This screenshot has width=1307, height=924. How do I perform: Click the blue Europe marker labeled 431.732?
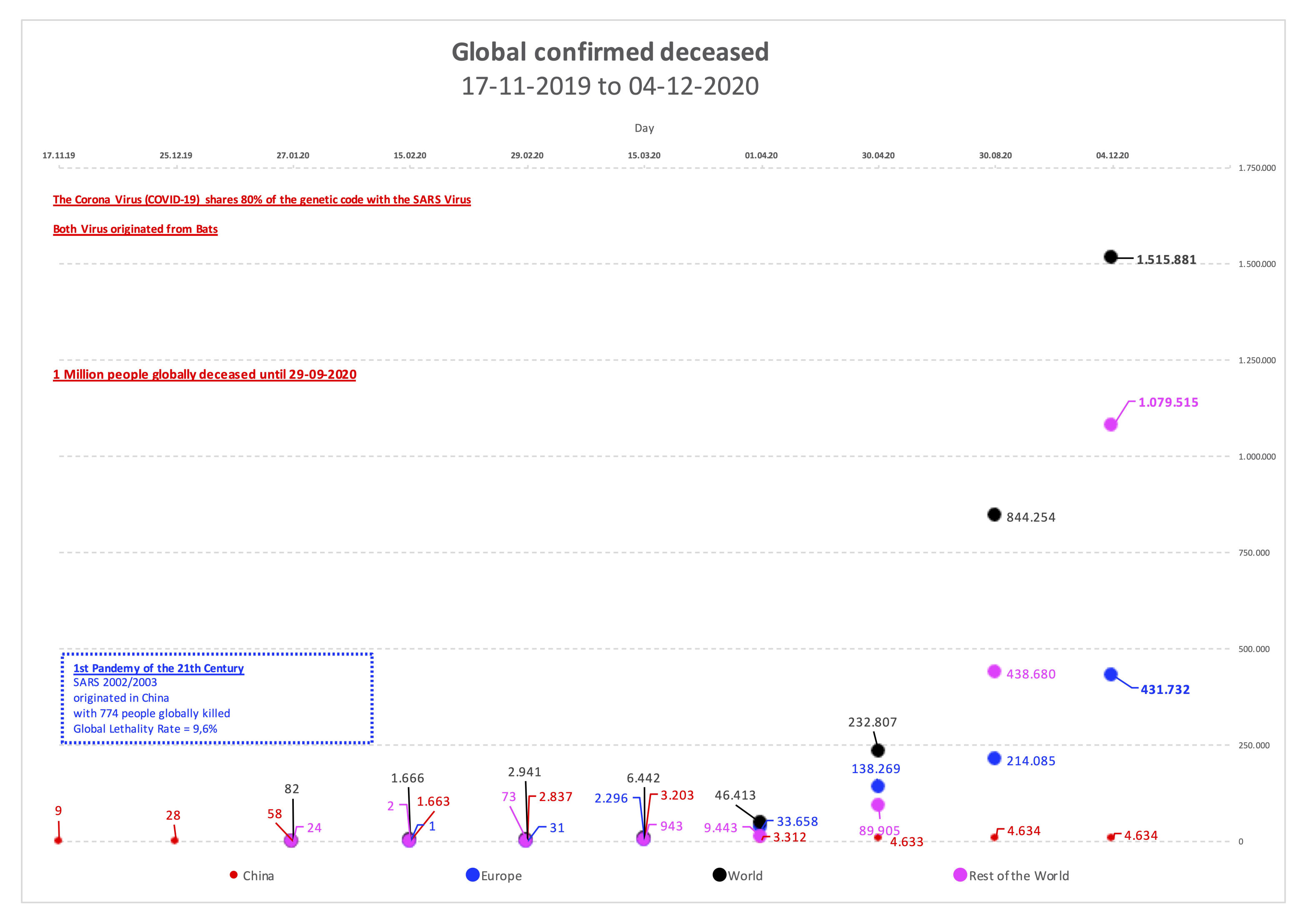point(1111,674)
